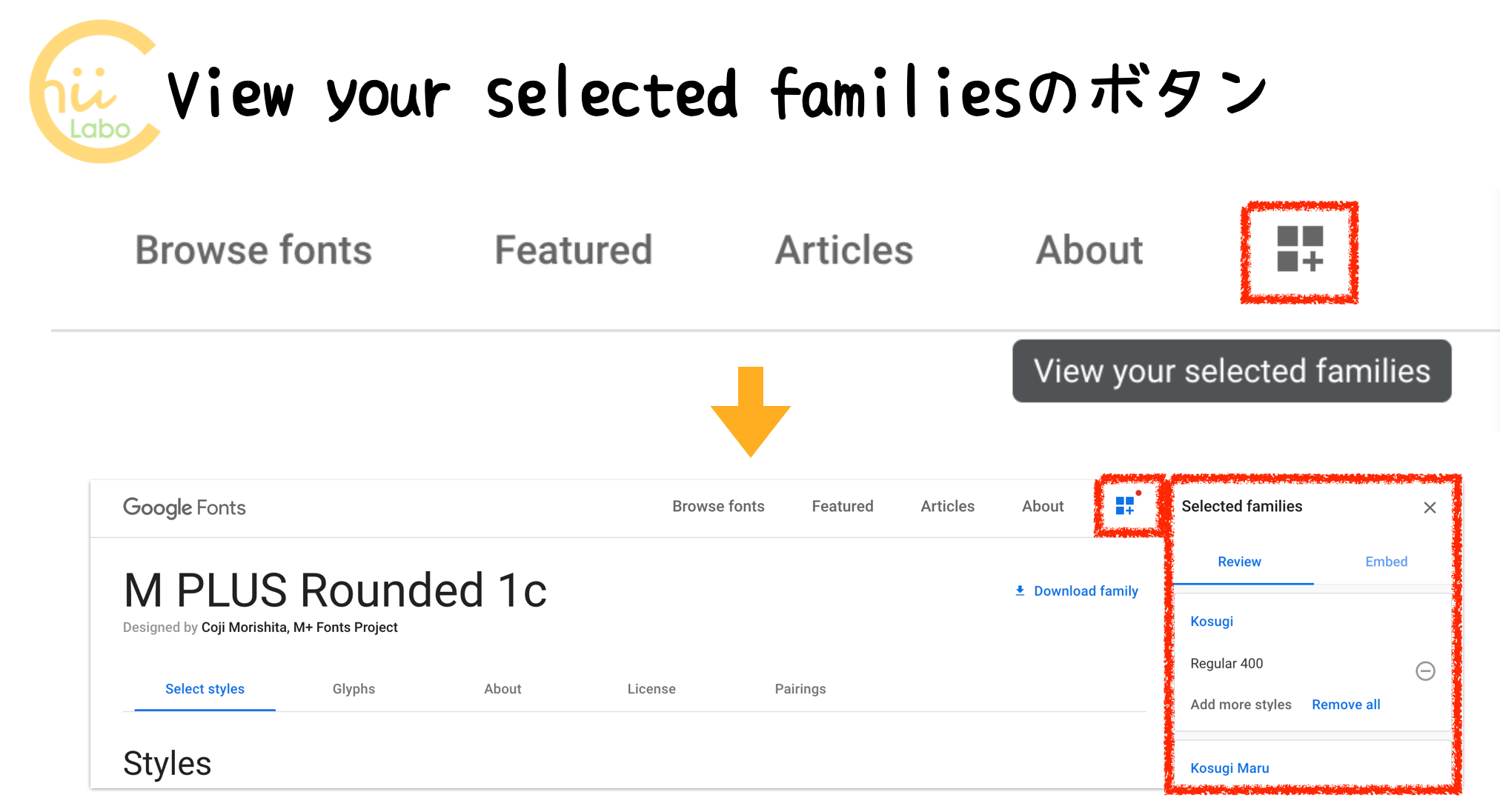Switch to the Embed tab
The image size is (1500, 812).
[x=1385, y=562]
